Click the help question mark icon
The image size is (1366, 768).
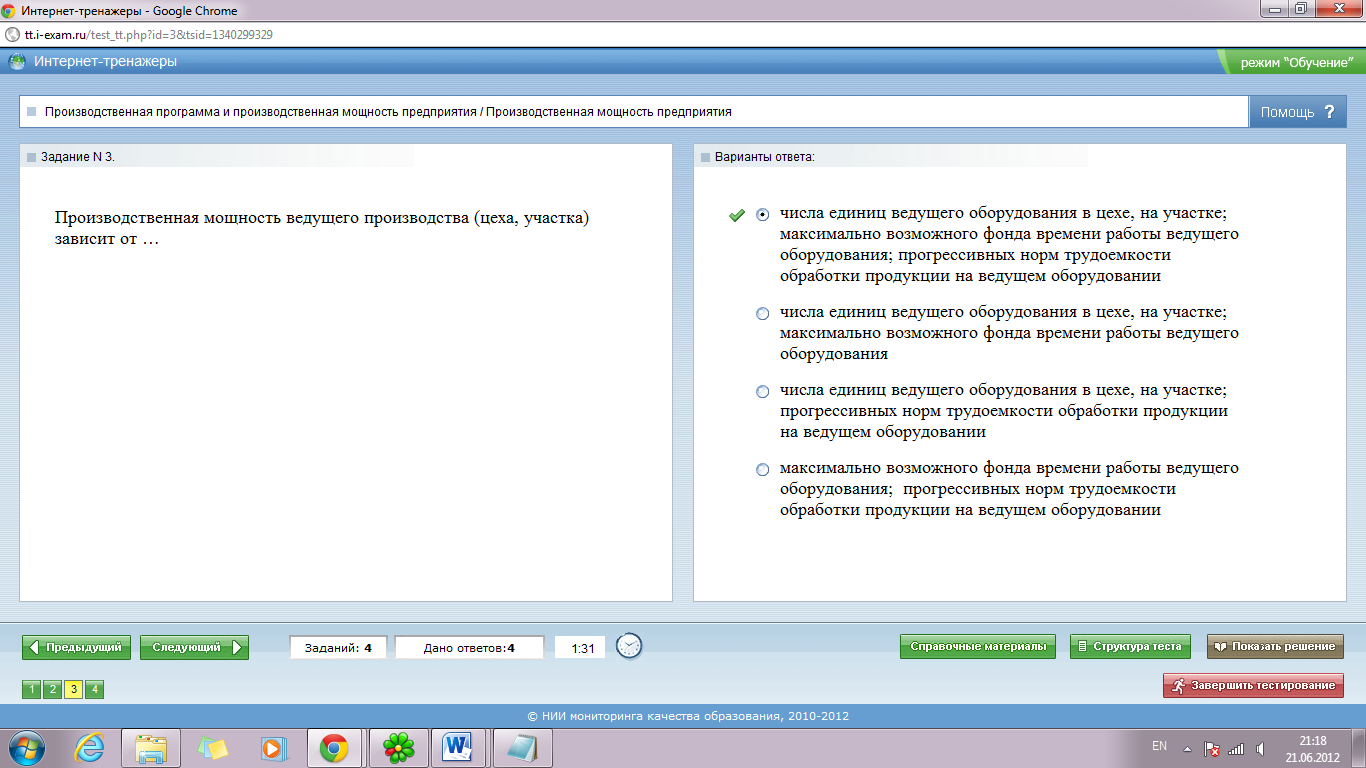click(x=1329, y=112)
